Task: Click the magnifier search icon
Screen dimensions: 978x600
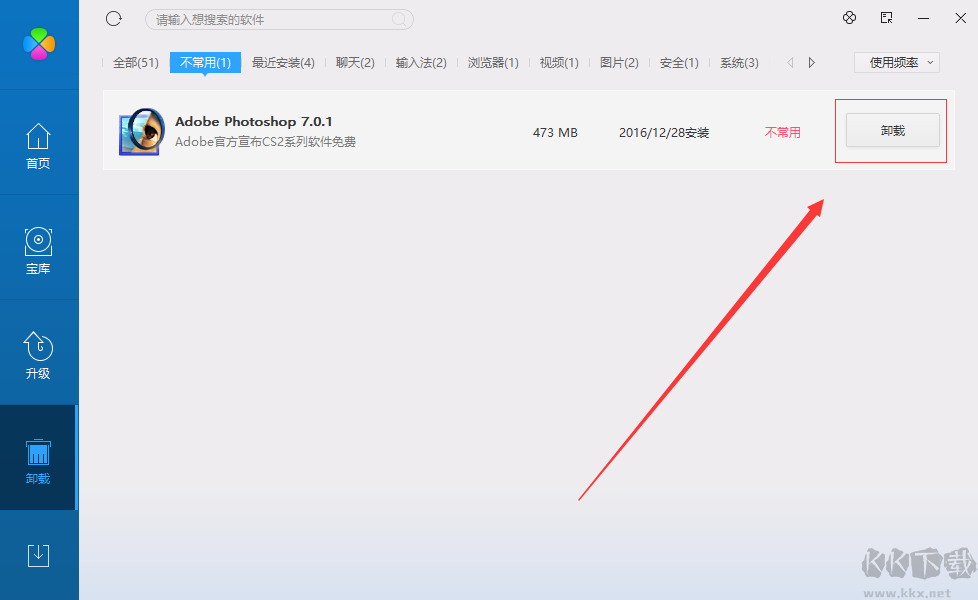Action: pyautogui.click(x=399, y=19)
